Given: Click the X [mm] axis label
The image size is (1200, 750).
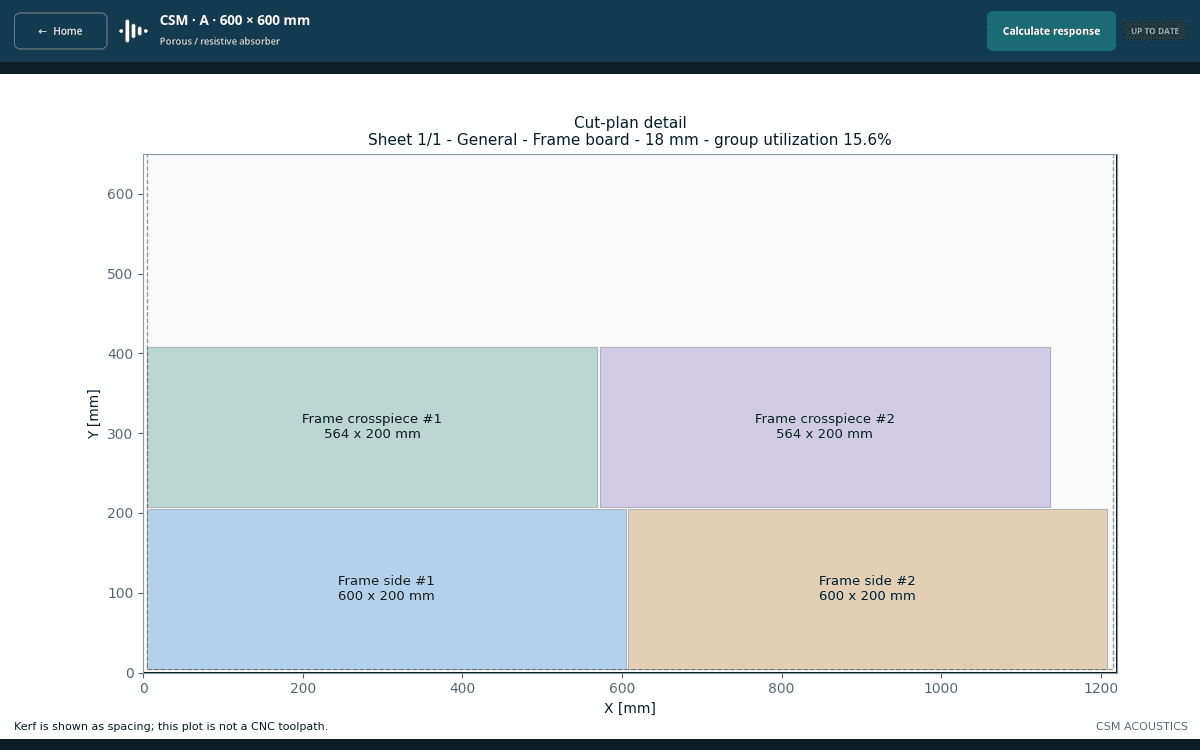Looking at the screenshot, I should [630, 708].
